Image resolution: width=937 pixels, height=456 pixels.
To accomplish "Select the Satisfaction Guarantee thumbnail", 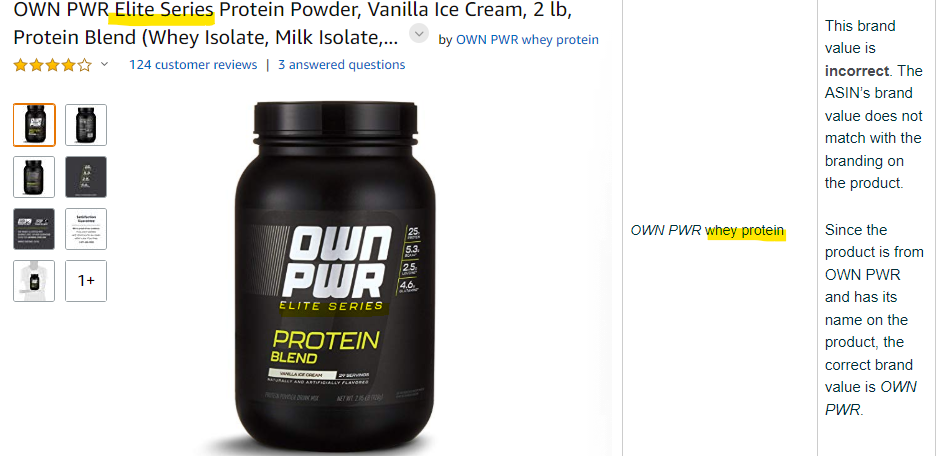I will pyautogui.click(x=86, y=229).
